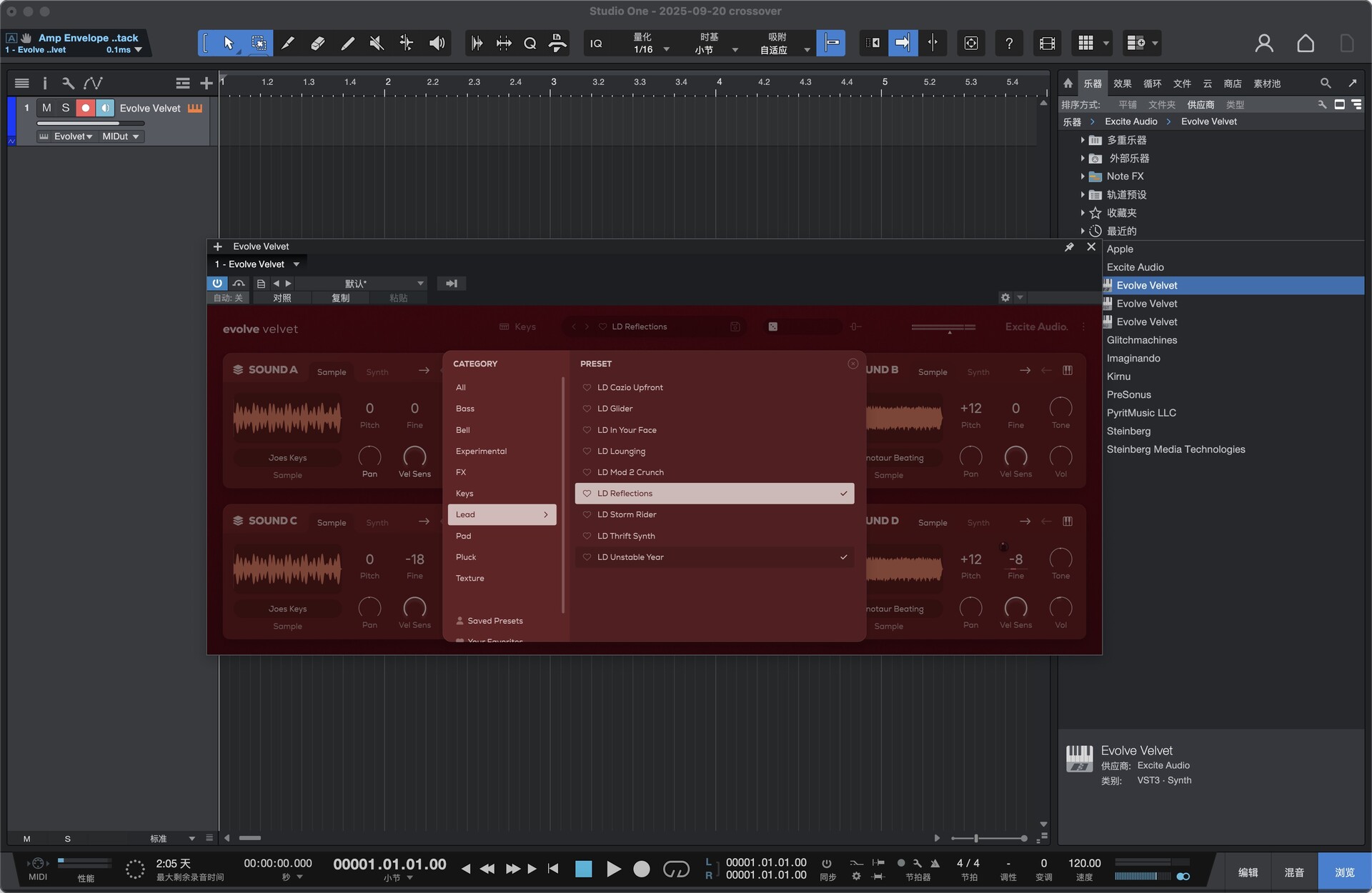Go to the Start page home icon
This screenshot has height=893, width=1372.
(x=1306, y=44)
